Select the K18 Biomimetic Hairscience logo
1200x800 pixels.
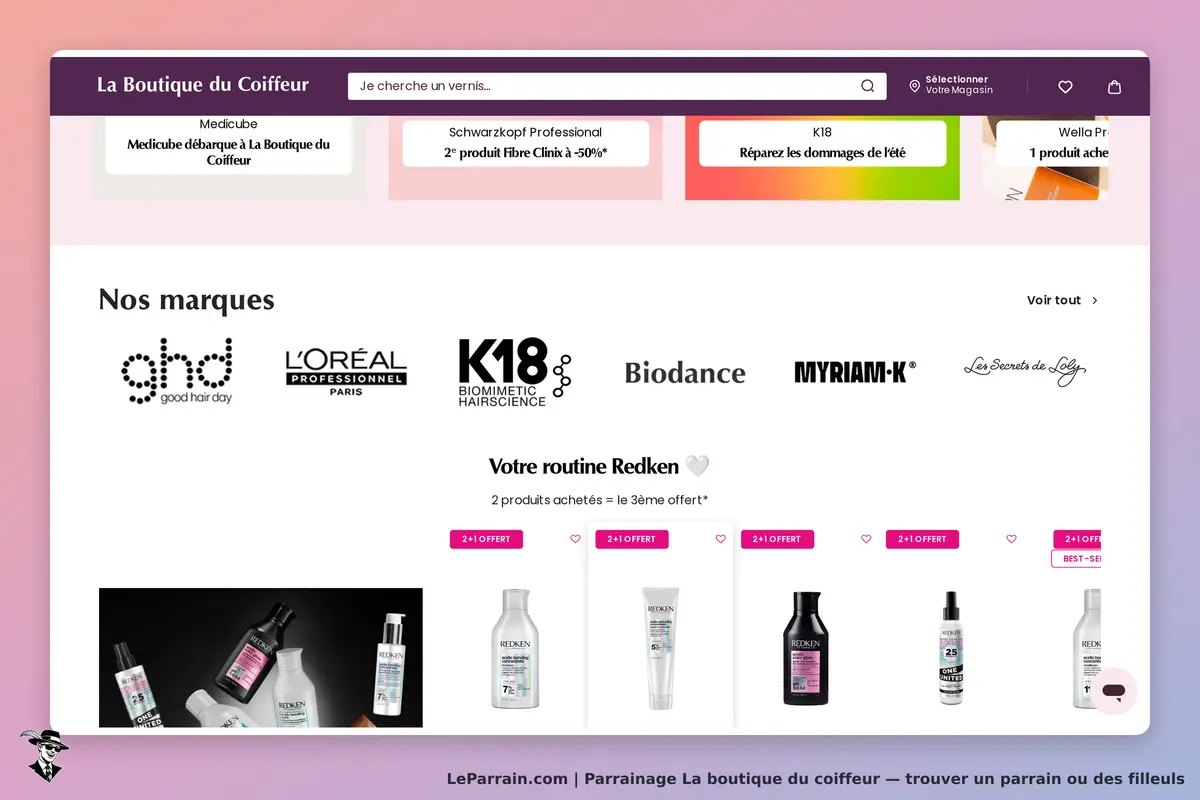pos(515,372)
